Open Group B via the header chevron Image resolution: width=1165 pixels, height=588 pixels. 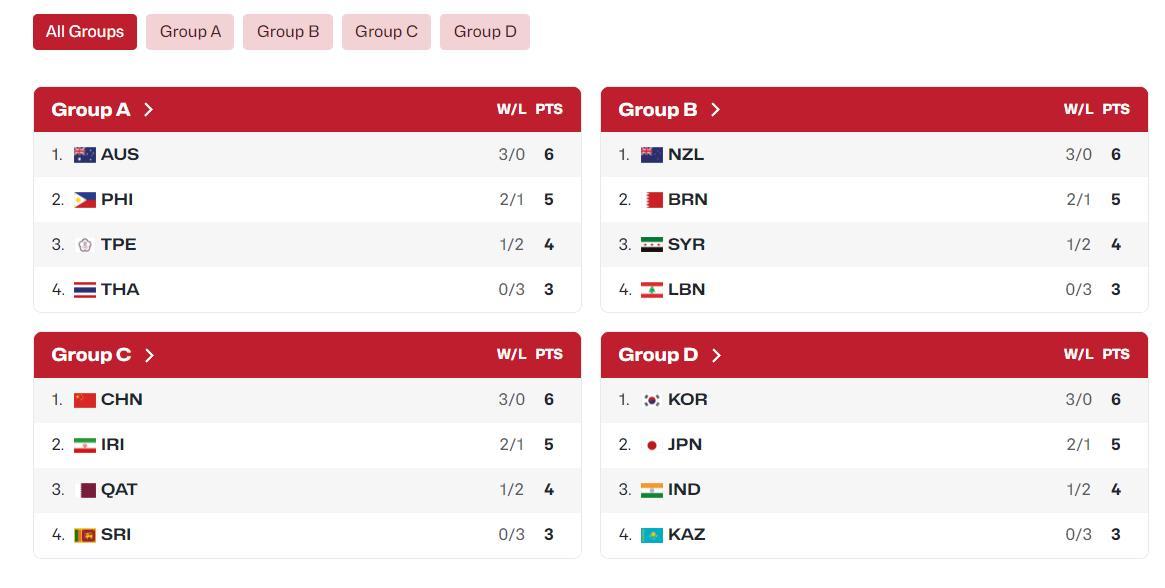coord(715,109)
